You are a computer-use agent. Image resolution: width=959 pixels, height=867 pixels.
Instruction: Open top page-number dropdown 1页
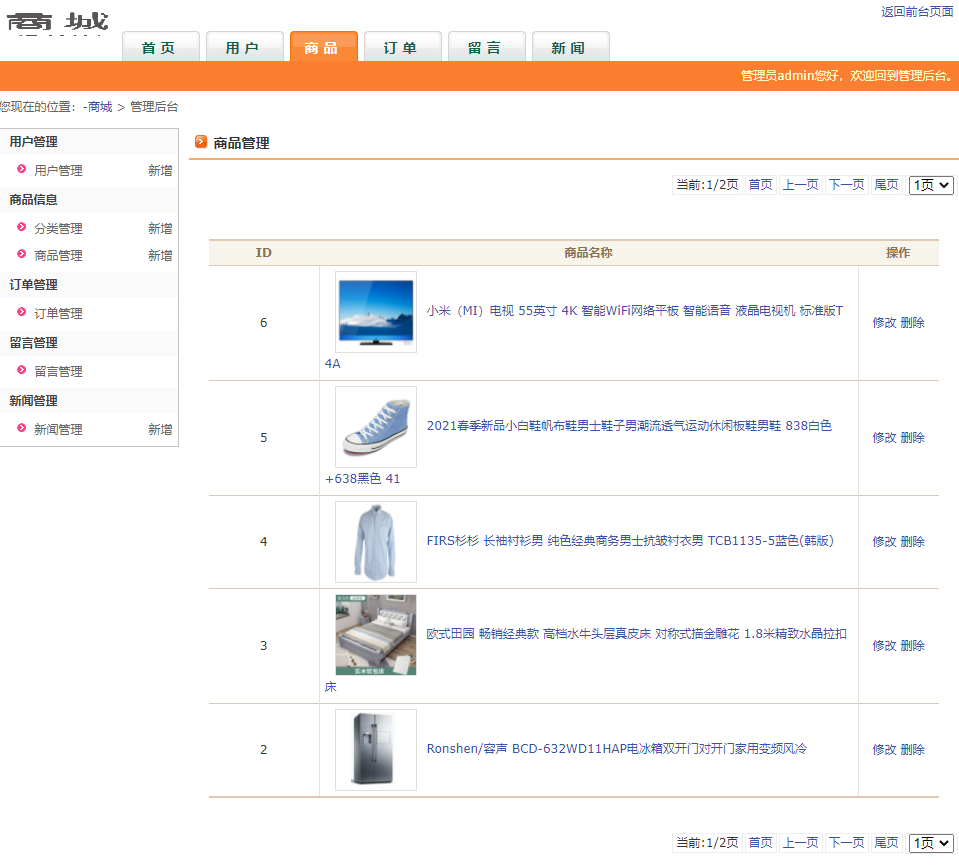pyautogui.click(x=931, y=185)
